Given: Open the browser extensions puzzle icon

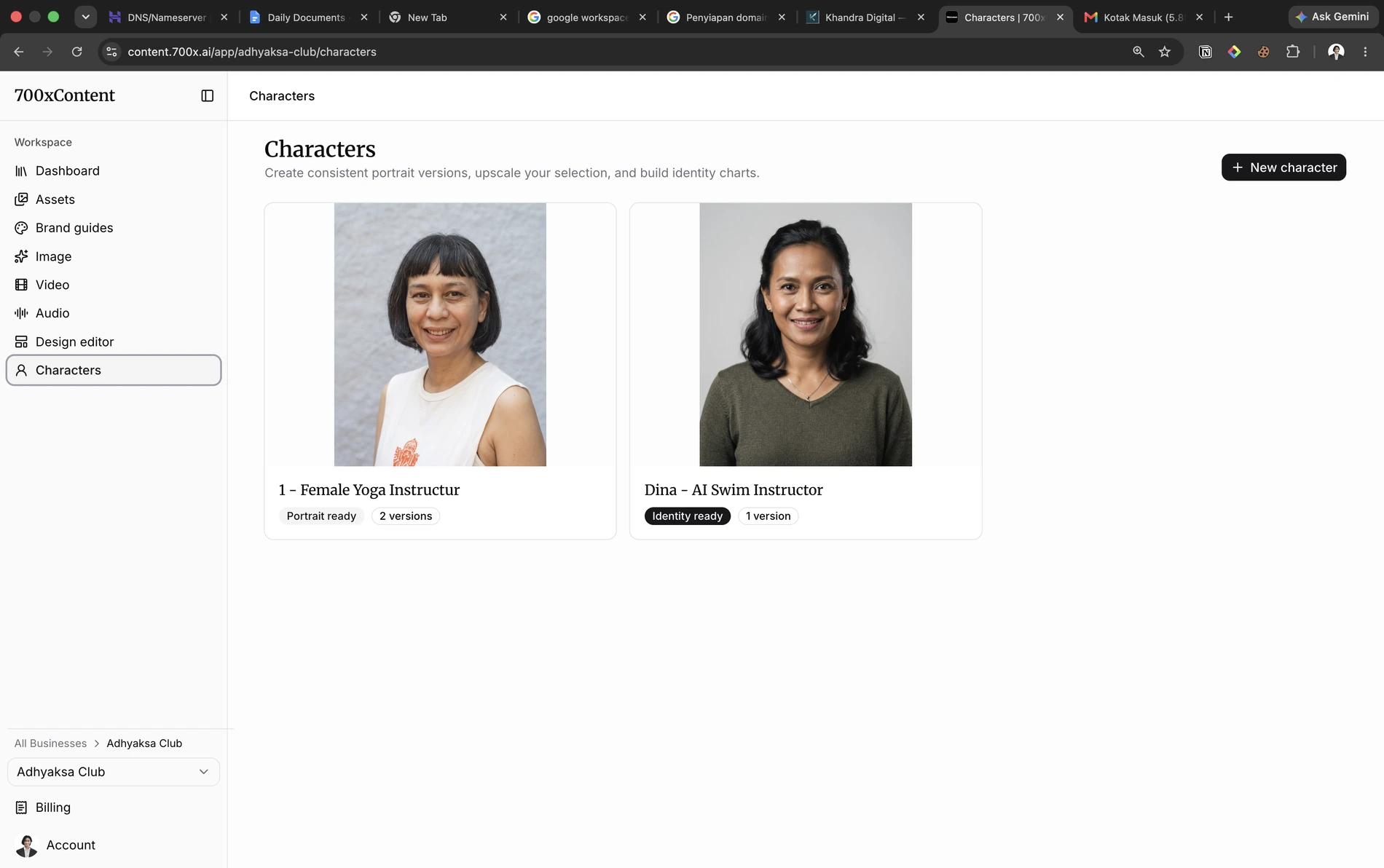Looking at the screenshot, I should pos(1293,52).
